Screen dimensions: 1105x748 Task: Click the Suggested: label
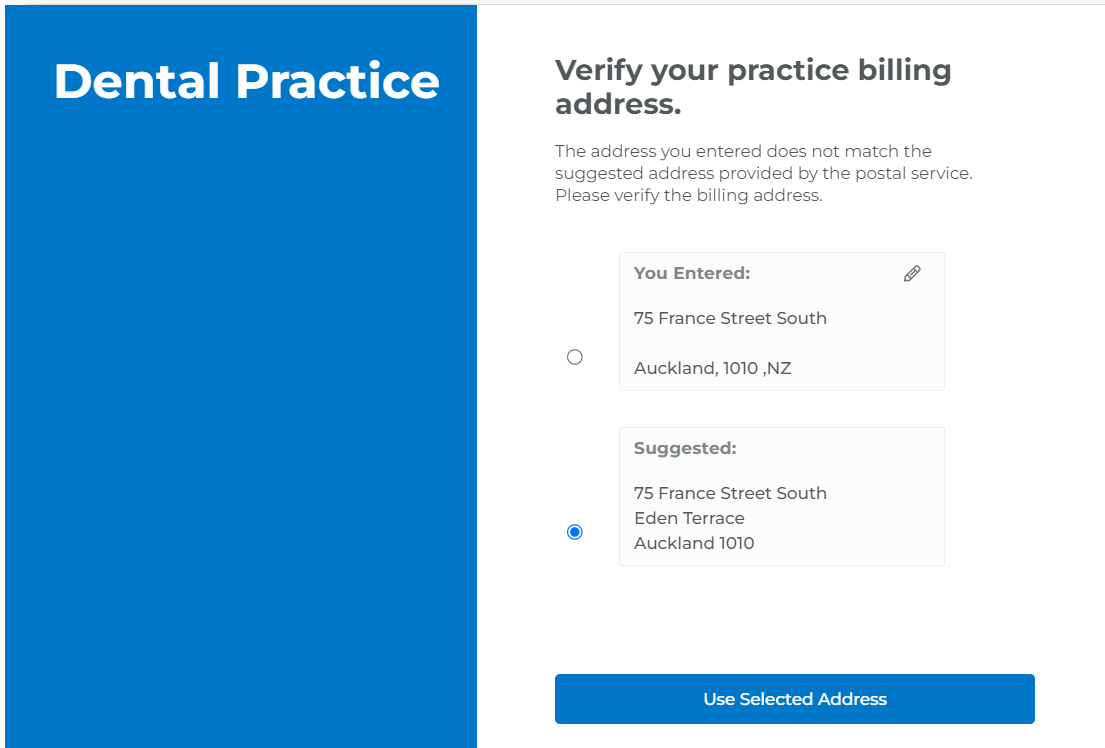[x=685, y=448]
